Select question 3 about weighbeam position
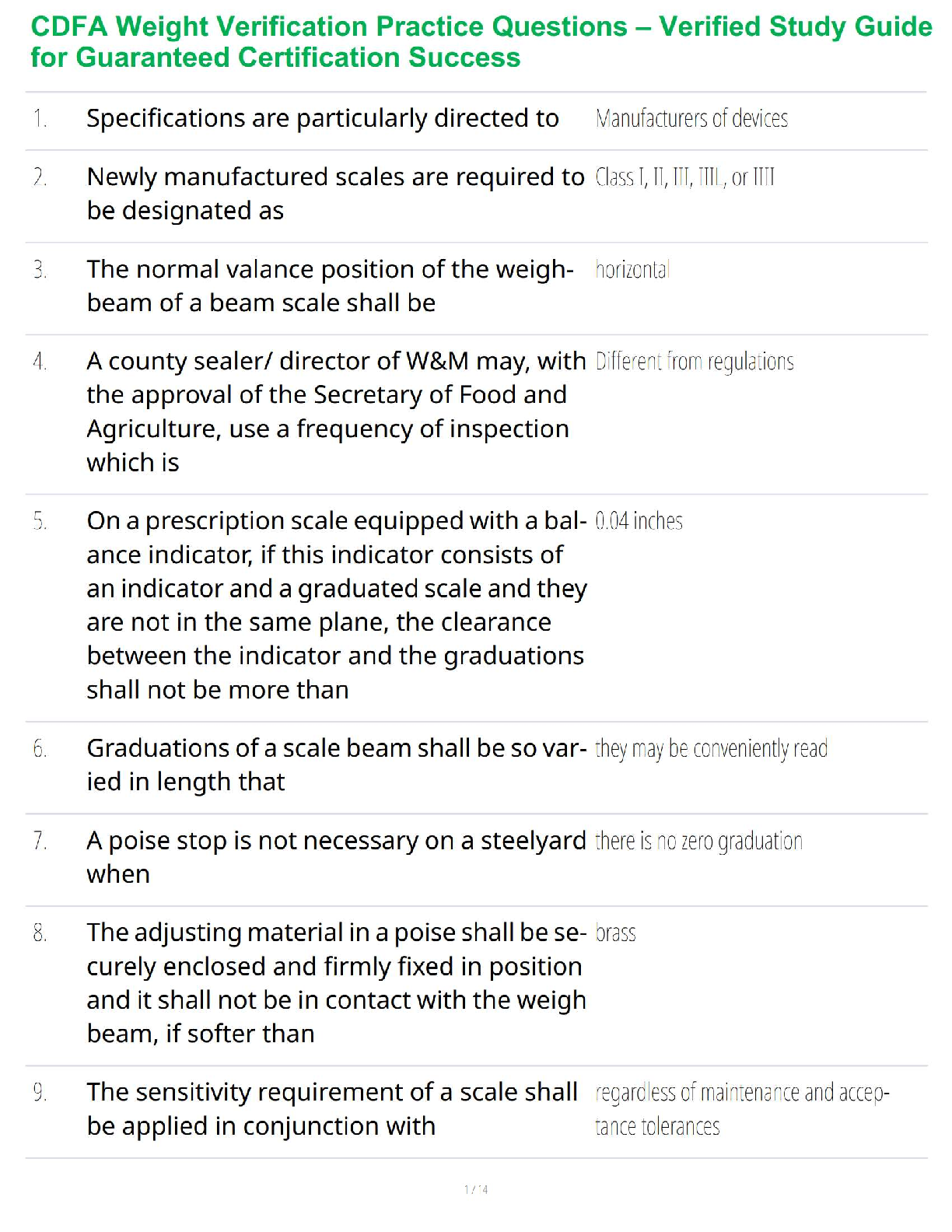The image size is (952, 1232). [330, 285]
